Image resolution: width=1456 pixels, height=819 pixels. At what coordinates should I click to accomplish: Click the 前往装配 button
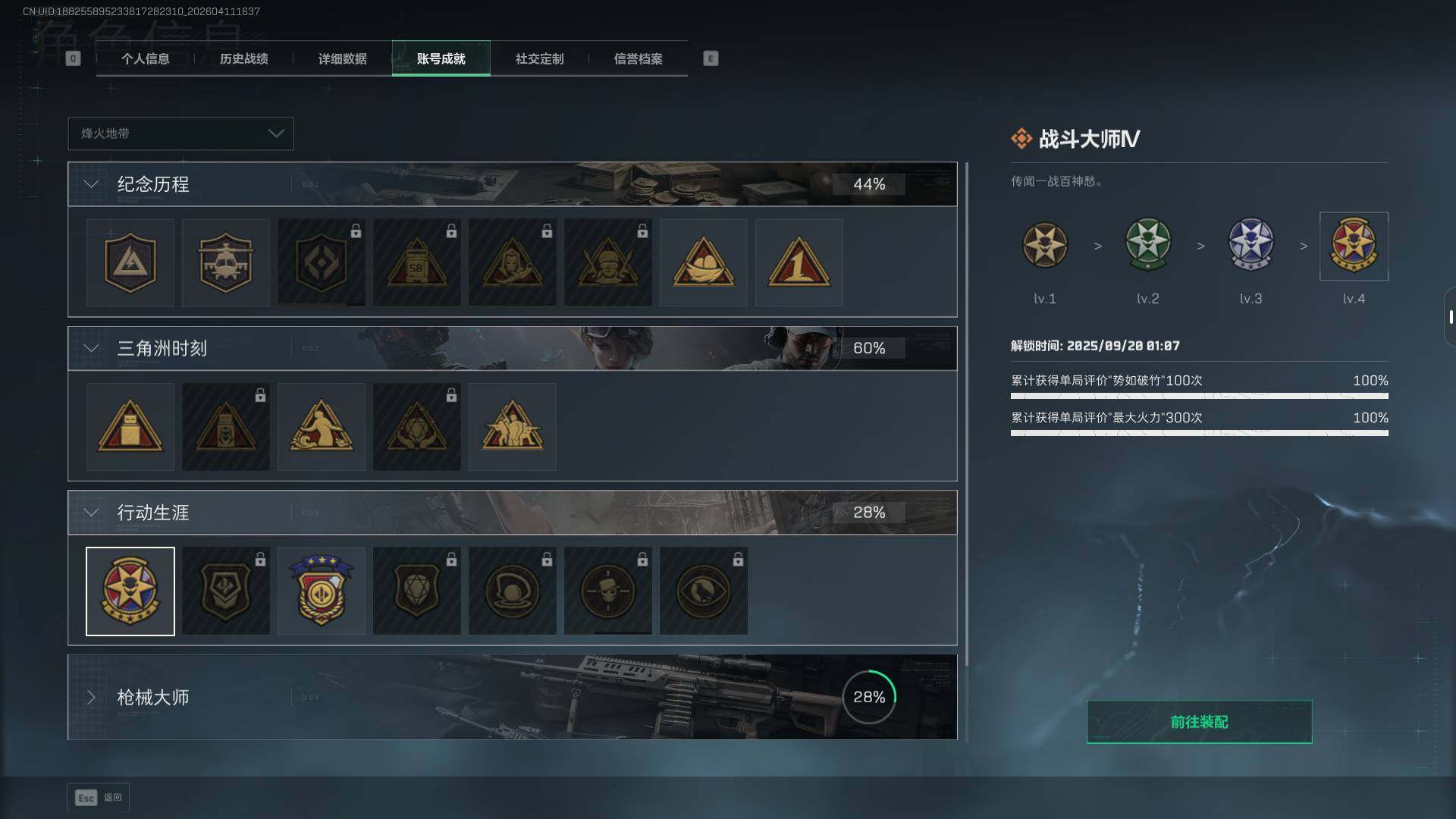point(1199,722)
